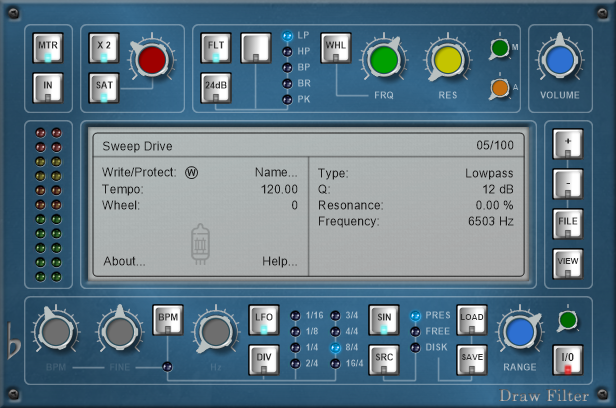The width and height of the screenshot is (616, 408).
Task: Click the red drive knob
Action: click(153, 60)
